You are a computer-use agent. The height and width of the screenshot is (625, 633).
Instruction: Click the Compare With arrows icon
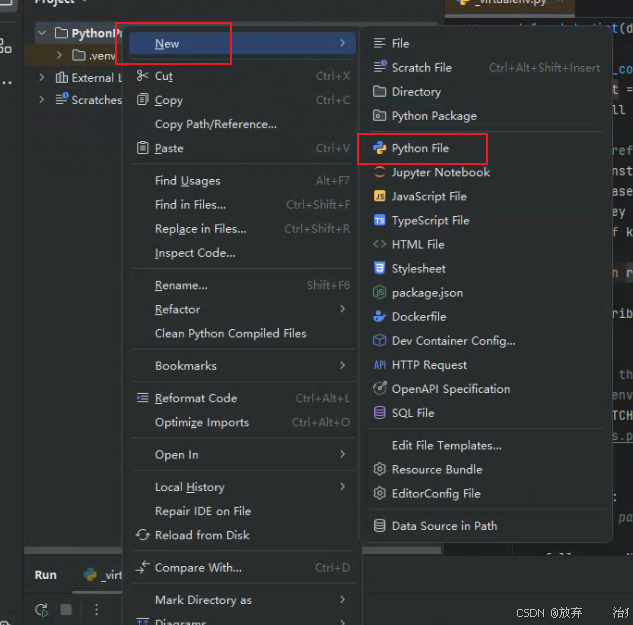click(142, 567)
